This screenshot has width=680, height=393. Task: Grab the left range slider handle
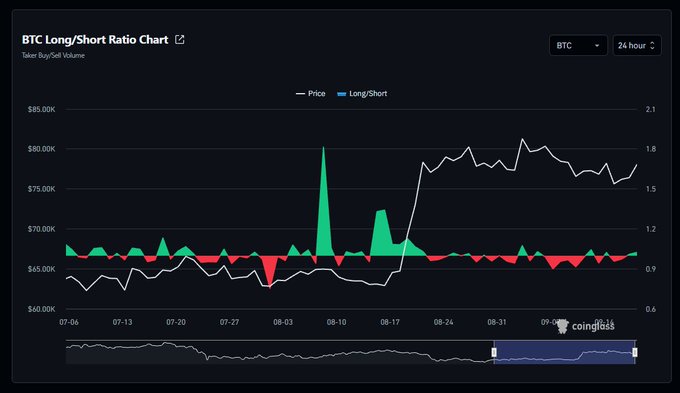tap(494, 352)
